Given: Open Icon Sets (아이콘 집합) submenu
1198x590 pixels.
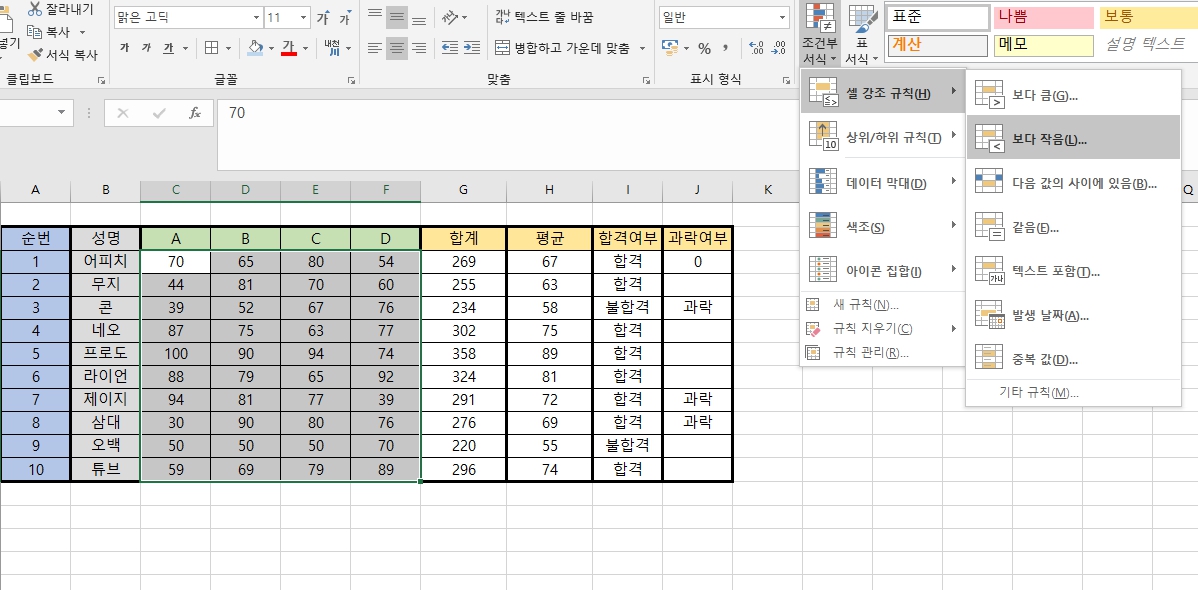Looking at the screenshot, I should [882, 271].
